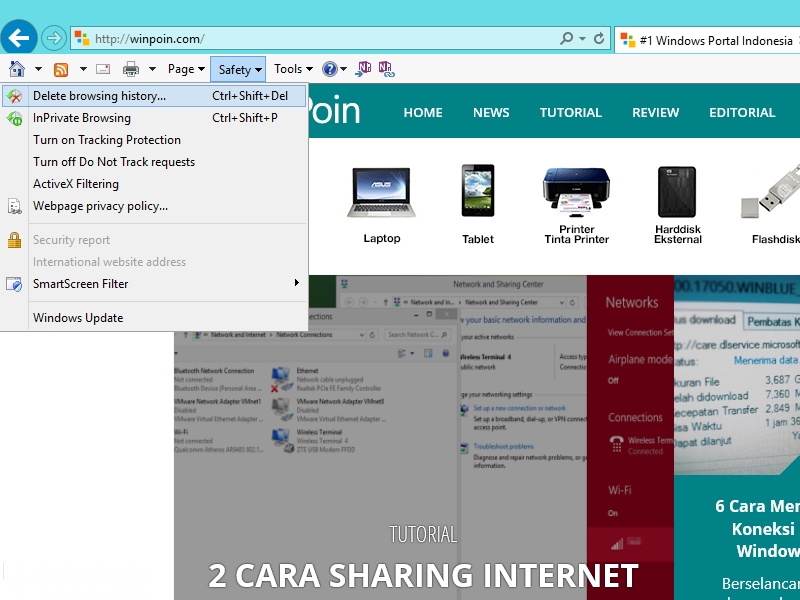Screen dimensions: 800x600
Task: Click the Tablet category label
Action: coord(478,239)
